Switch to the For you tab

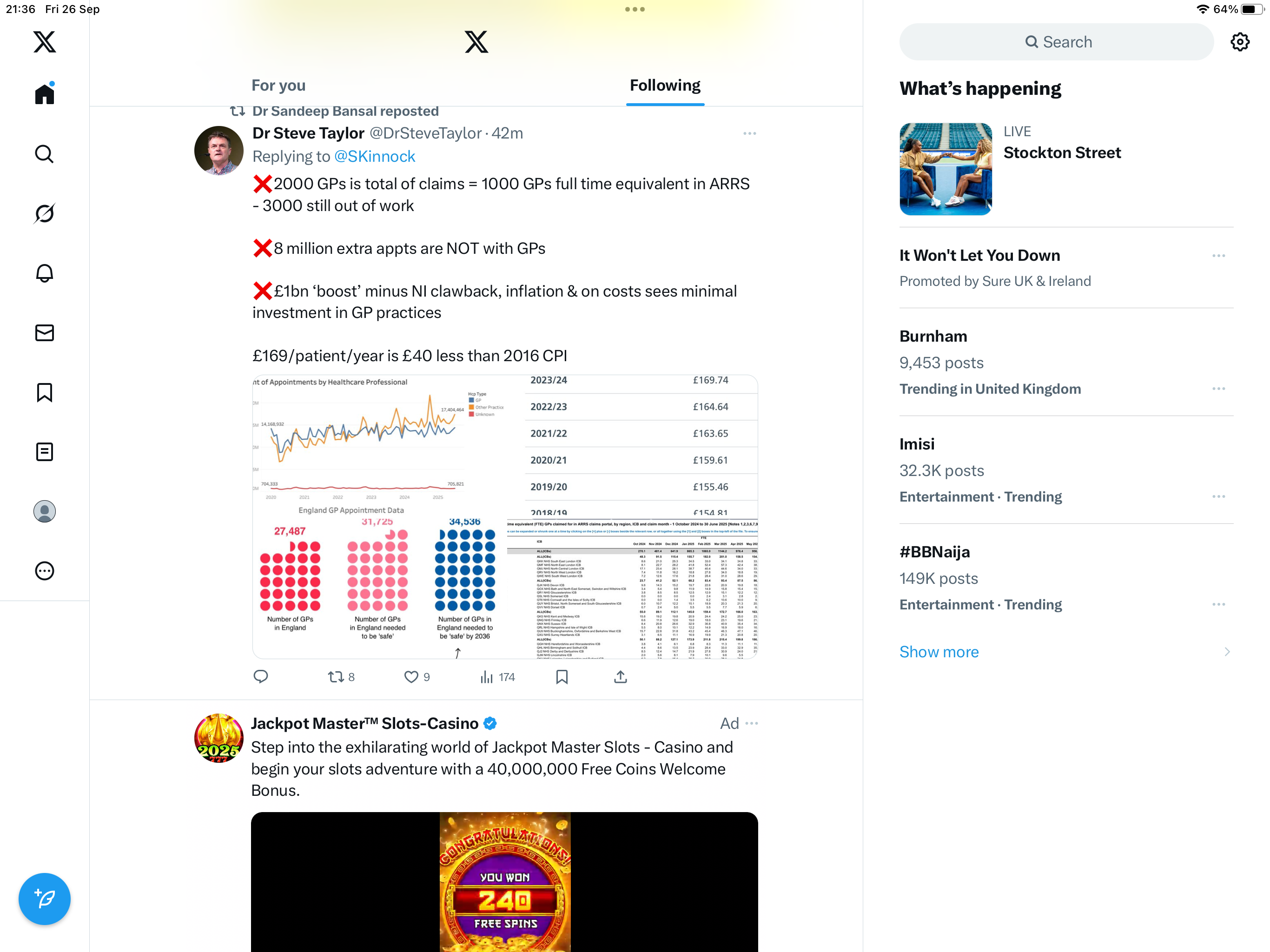(x=278, y=86)
